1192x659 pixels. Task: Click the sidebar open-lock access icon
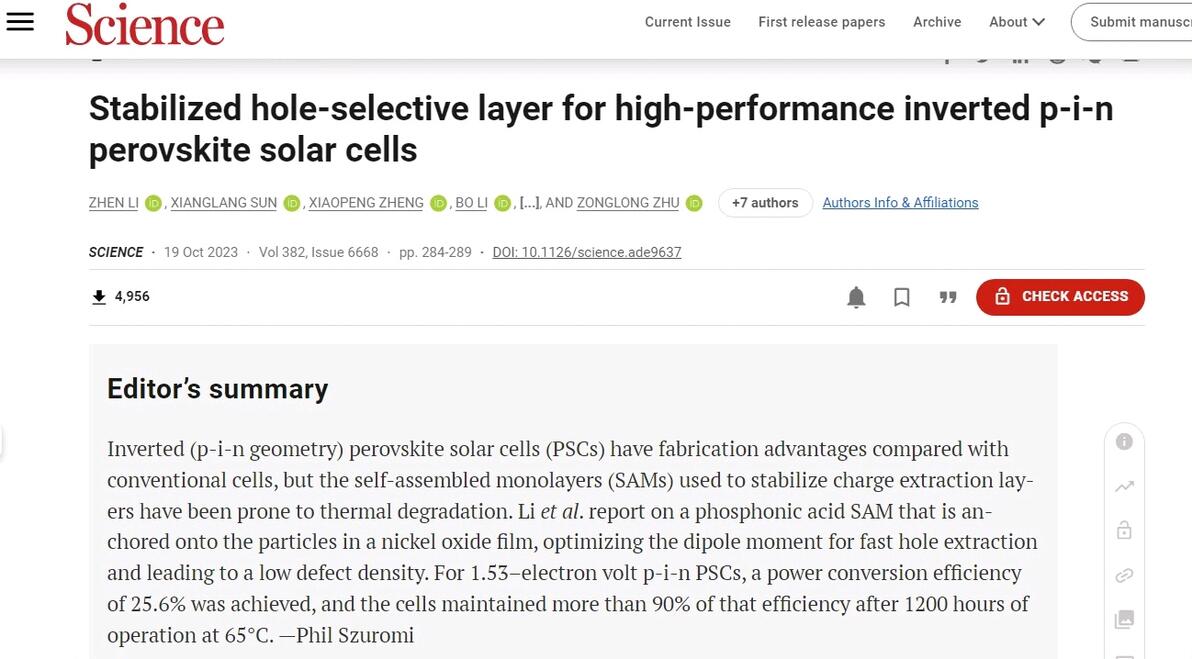1124,531
